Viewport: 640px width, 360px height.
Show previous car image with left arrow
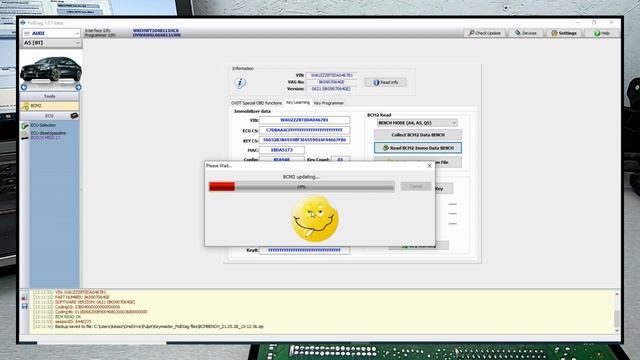pos(24,87)
